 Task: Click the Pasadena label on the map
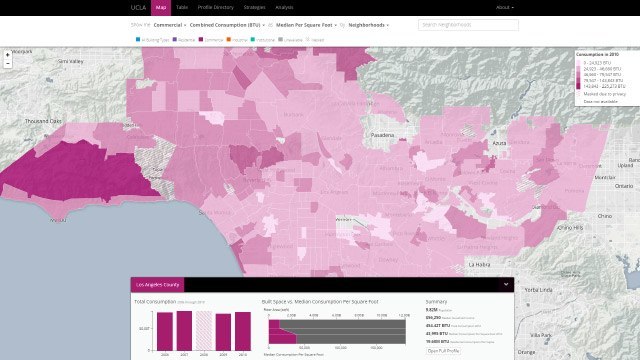point(382,135)
